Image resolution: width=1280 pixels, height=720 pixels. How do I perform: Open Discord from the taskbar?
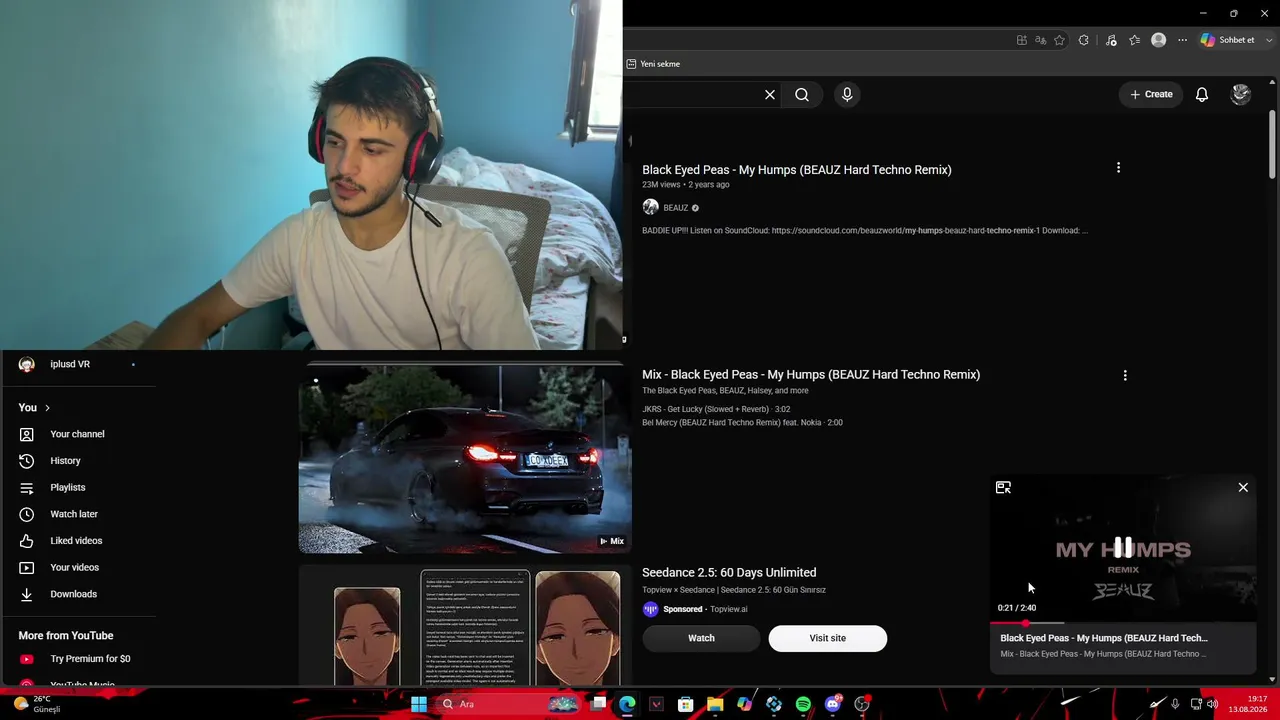(833, 704)
